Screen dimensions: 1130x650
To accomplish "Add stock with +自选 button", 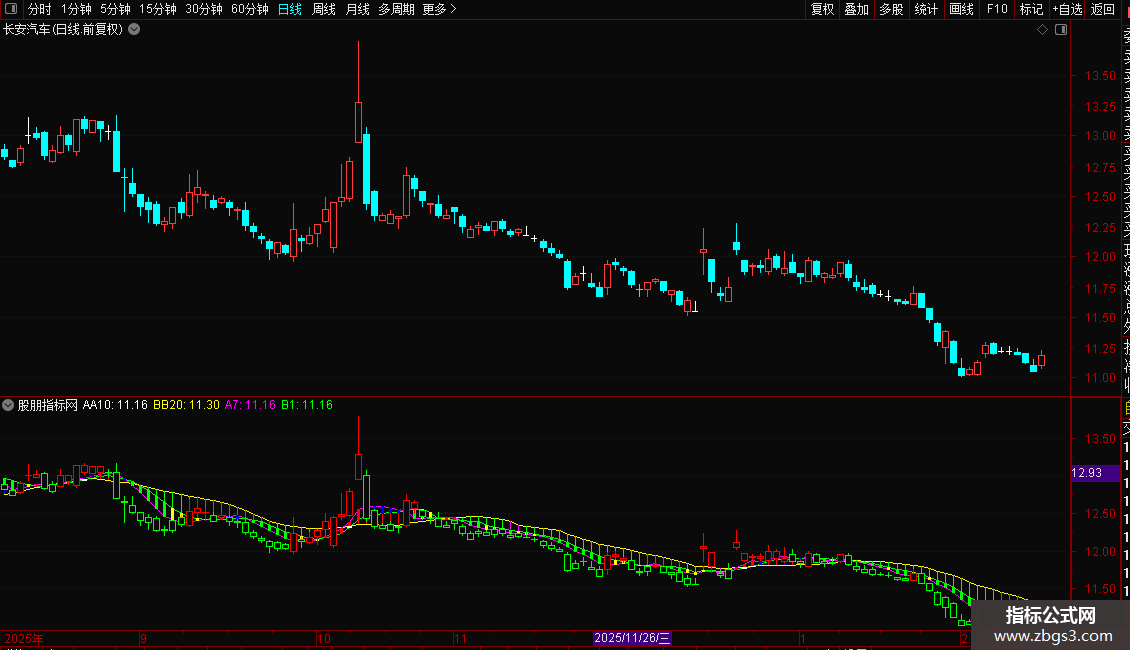I will (x=1067, y=9).
